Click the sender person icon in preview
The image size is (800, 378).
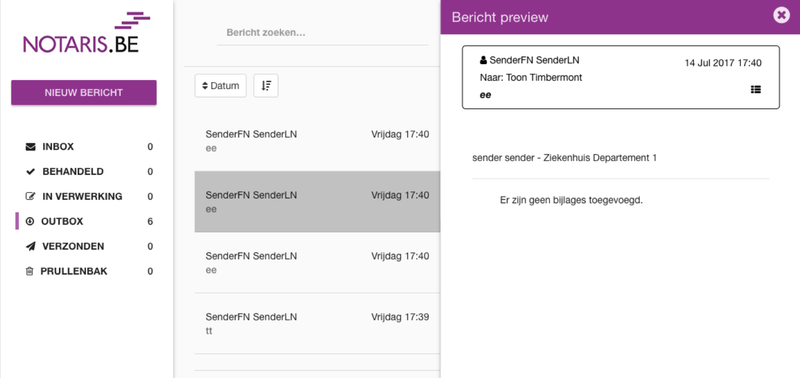point(483,60)
